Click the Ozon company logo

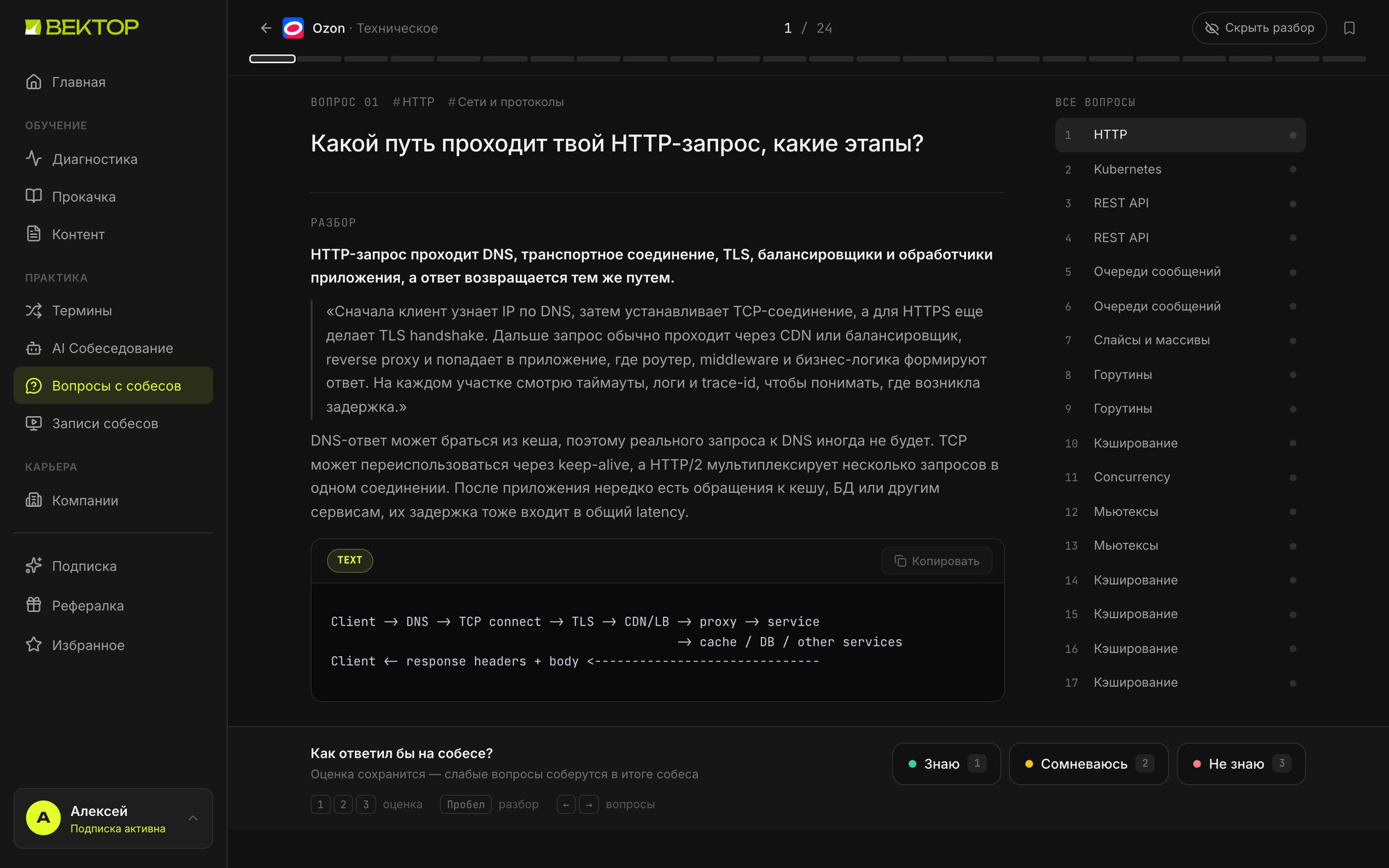point(293,28)
